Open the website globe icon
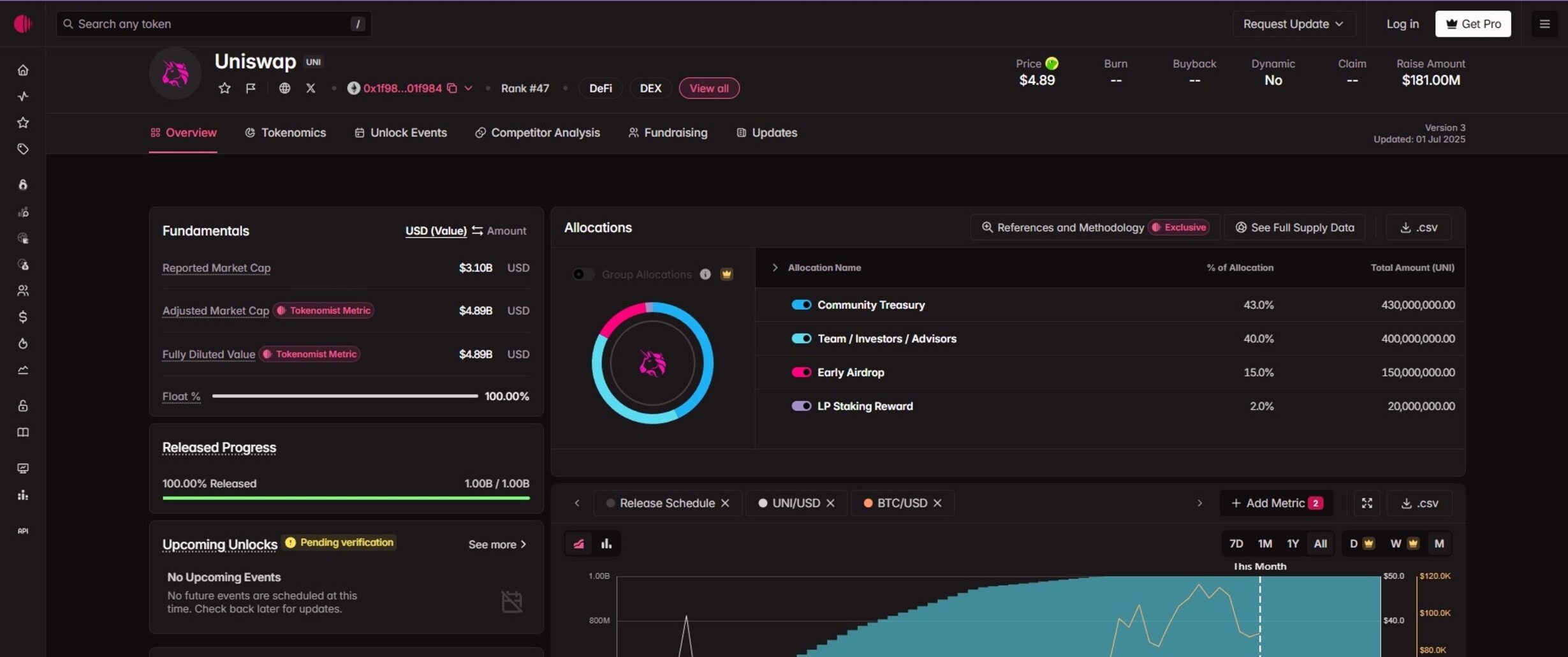Viewport: 1568px width, 657px height. (284, 88)
